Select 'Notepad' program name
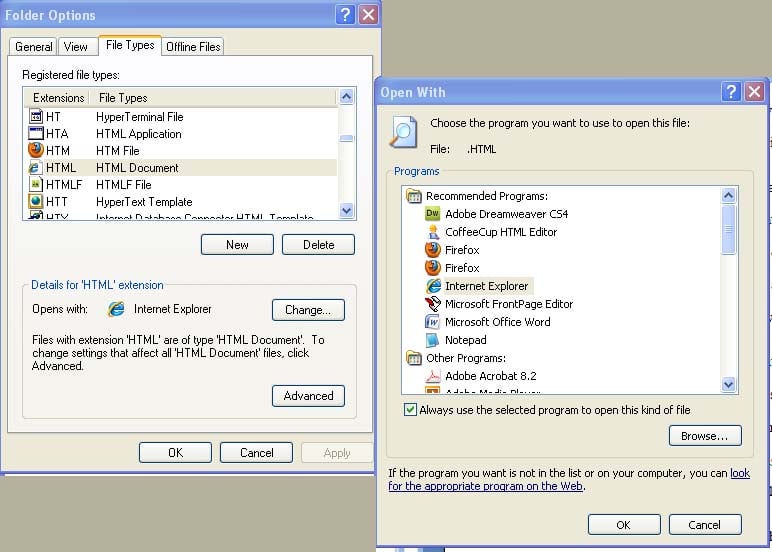The width and height of the screenshot is (772, 552). tap(466, 340)
